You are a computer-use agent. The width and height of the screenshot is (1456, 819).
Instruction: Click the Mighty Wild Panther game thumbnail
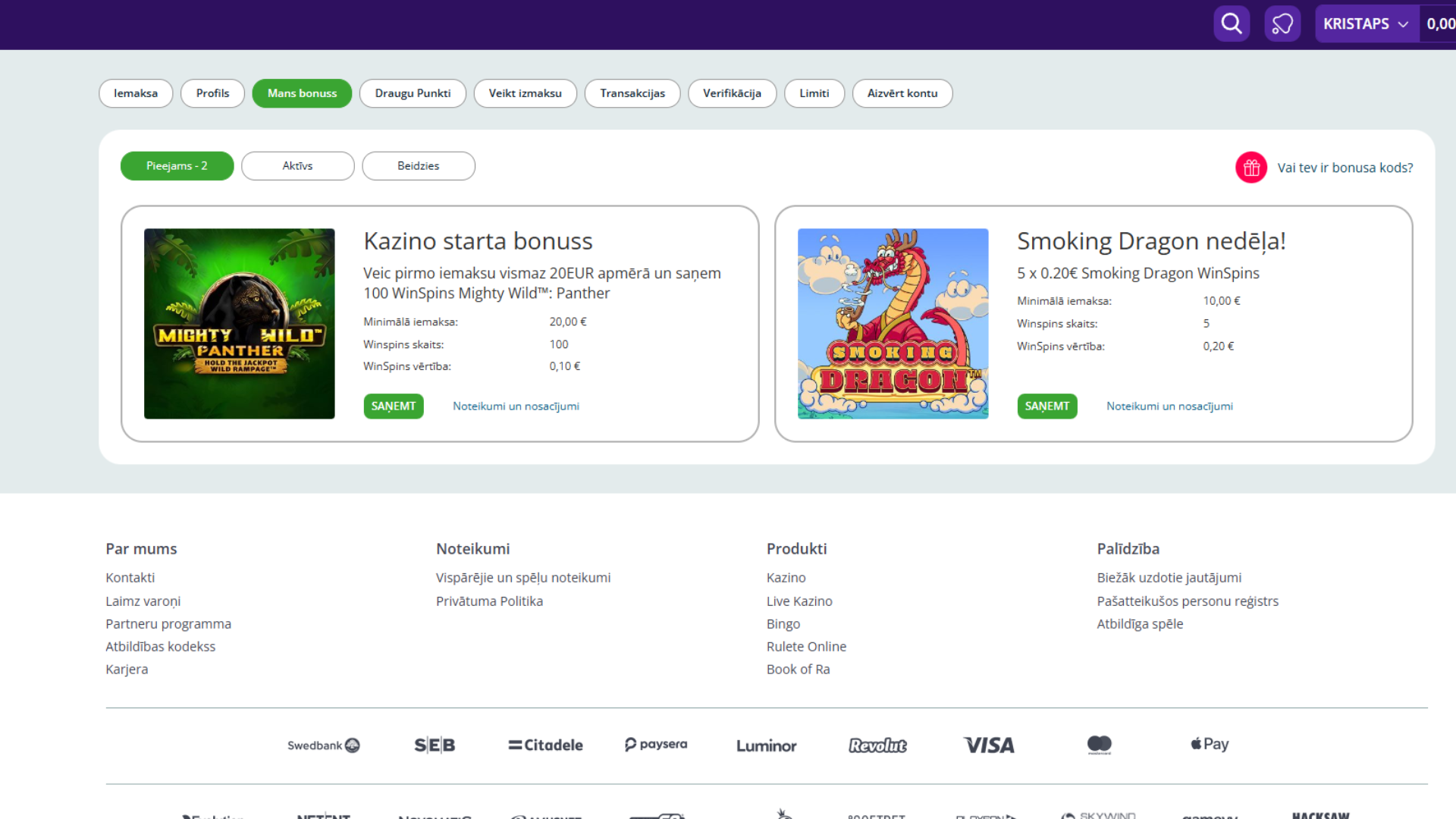[x=240, y=324]
